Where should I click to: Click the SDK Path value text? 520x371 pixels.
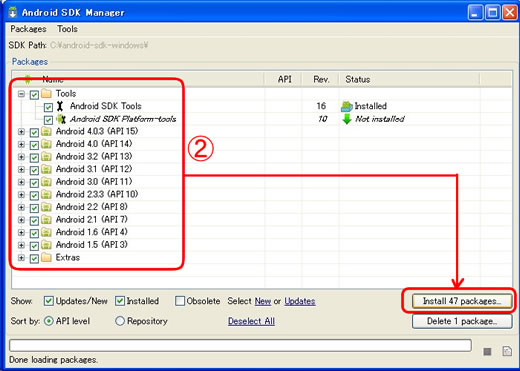(x=99, y=45)
